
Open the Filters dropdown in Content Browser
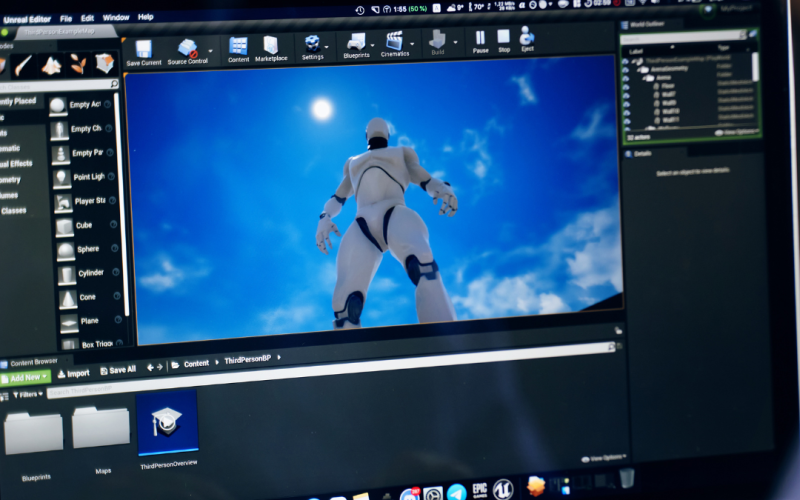pyautogui.click(x=28, y=394)
